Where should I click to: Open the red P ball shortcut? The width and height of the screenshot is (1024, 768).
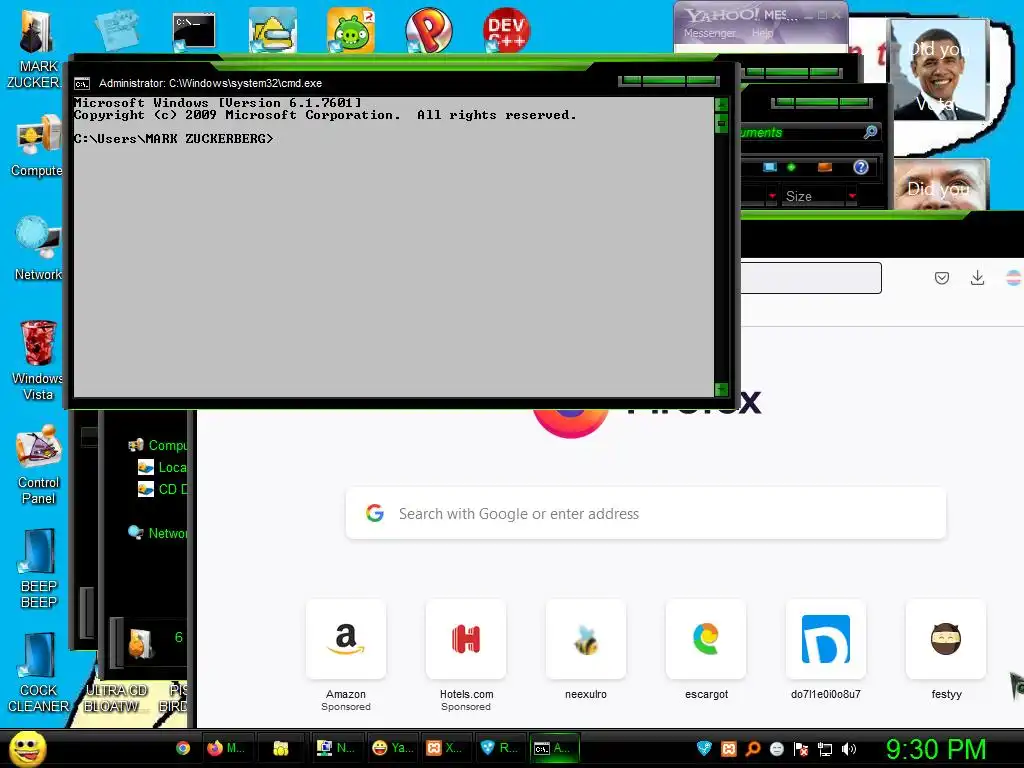tap(428, 30)
